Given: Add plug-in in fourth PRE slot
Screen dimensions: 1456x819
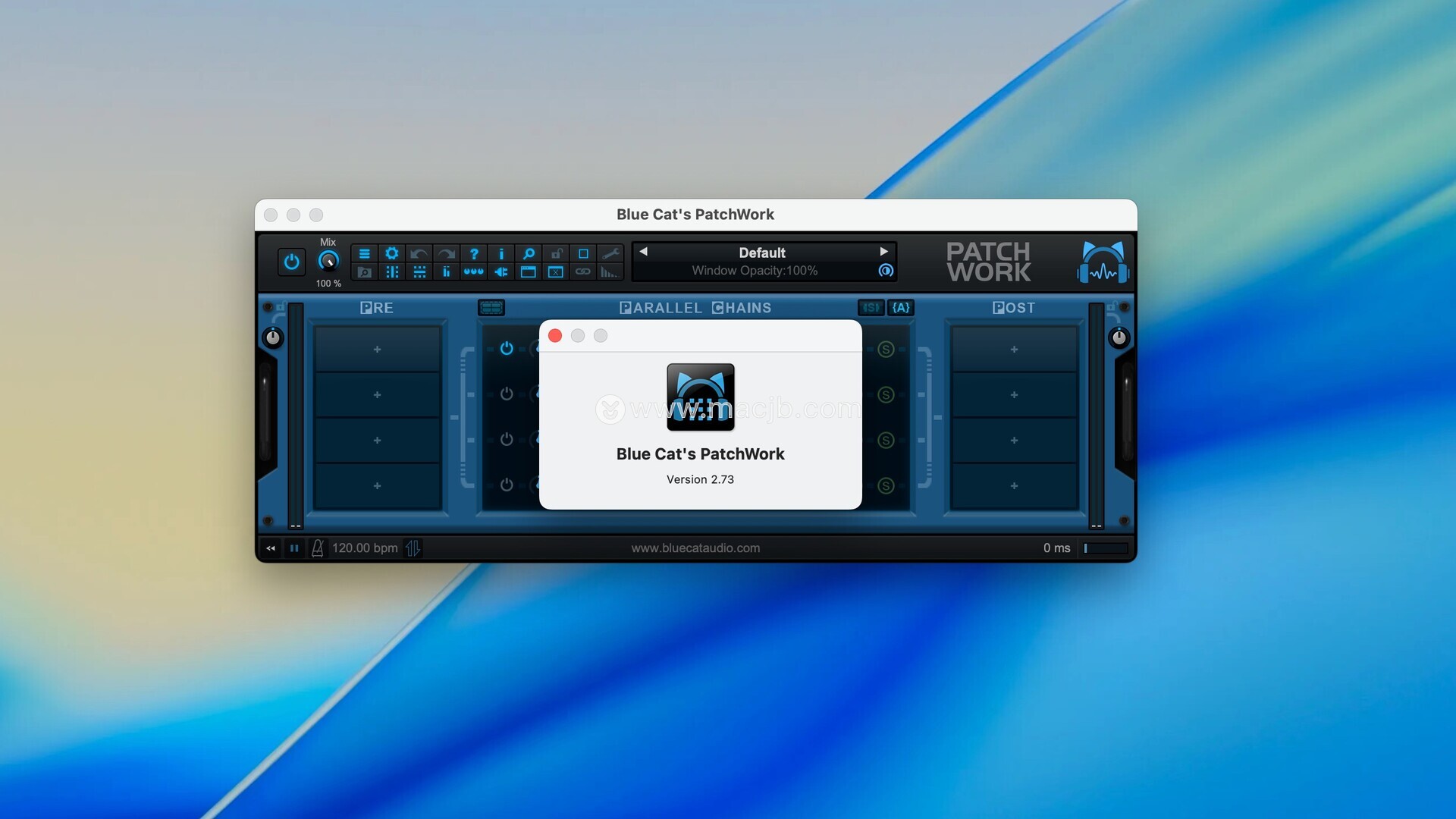Looking at the screenshot, I should point(378,486).
